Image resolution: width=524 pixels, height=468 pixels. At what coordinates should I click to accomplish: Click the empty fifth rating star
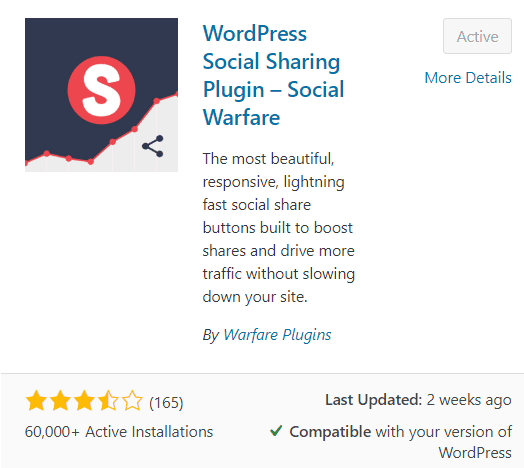[132, 400]
